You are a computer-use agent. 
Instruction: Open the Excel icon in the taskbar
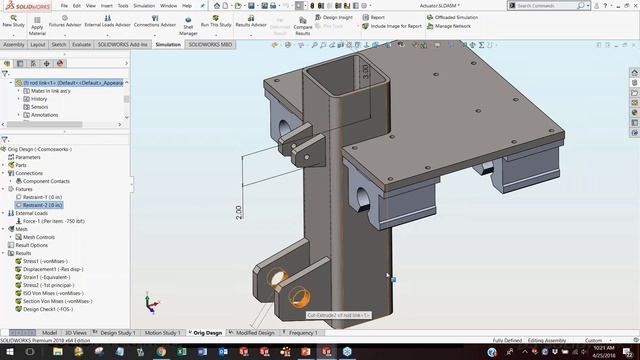click(x=182, y=351)
